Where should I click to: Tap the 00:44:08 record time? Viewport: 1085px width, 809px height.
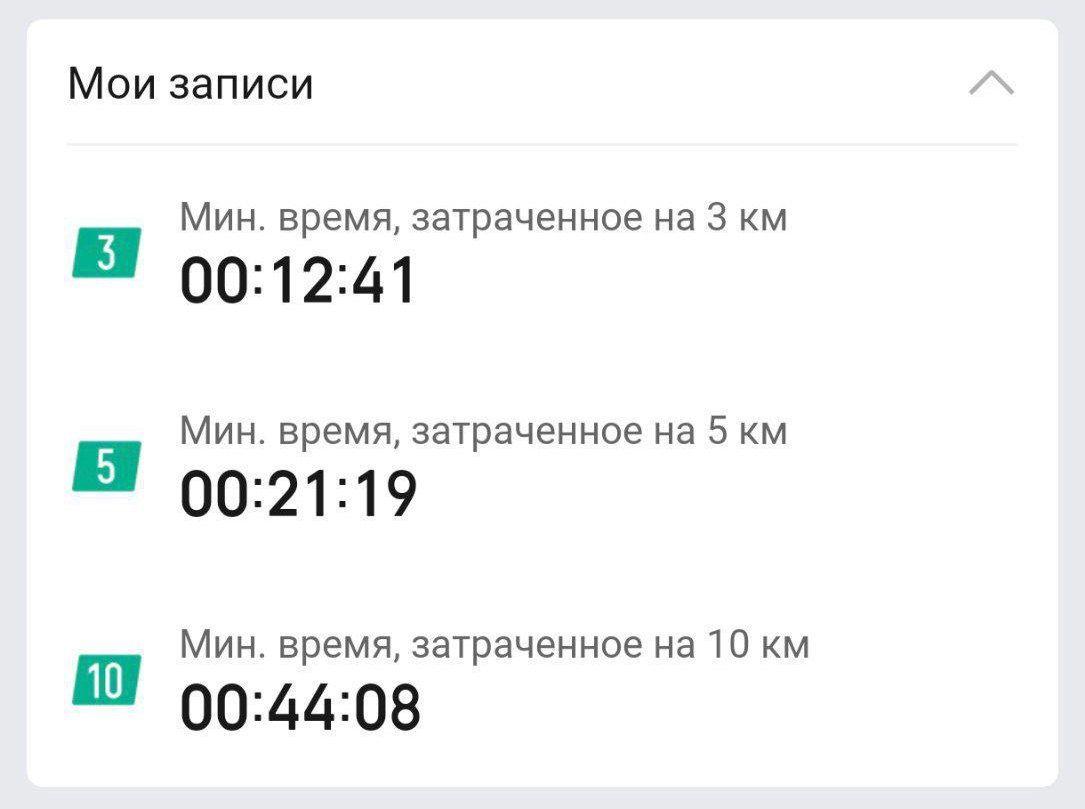point(300,708)
